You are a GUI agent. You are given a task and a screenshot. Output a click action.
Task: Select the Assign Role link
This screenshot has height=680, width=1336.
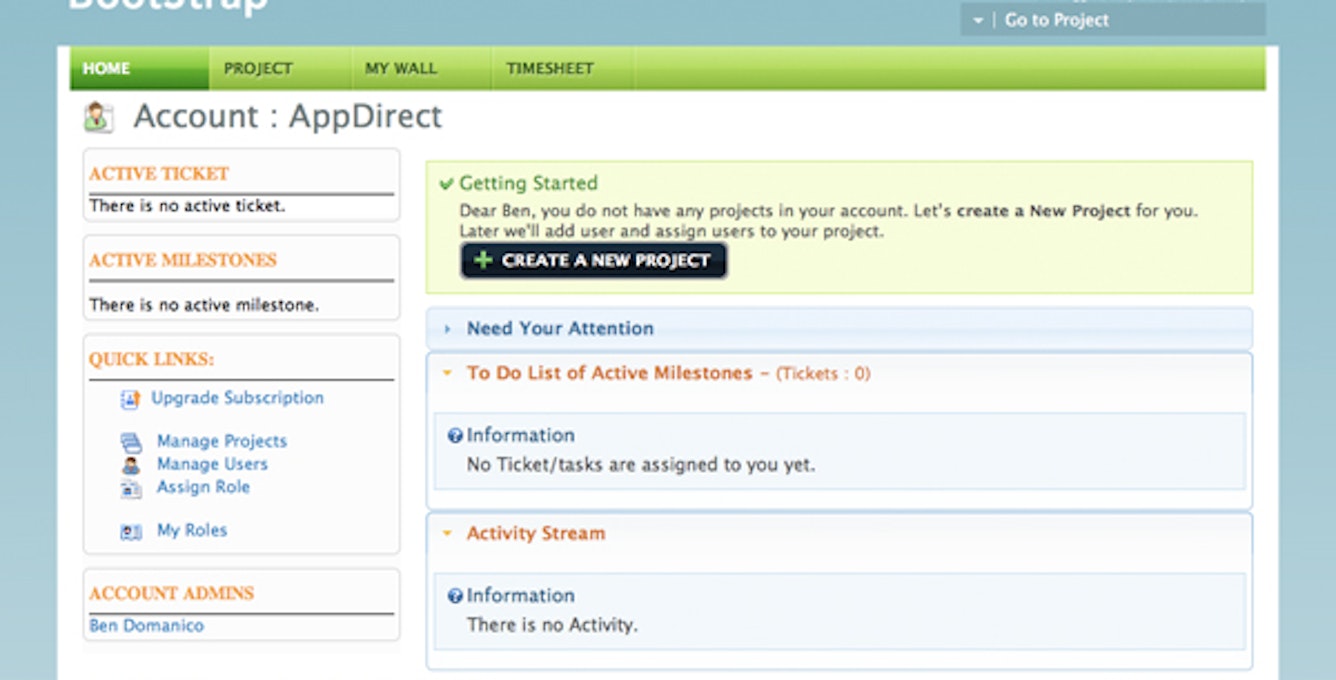(x=203, y=487)
